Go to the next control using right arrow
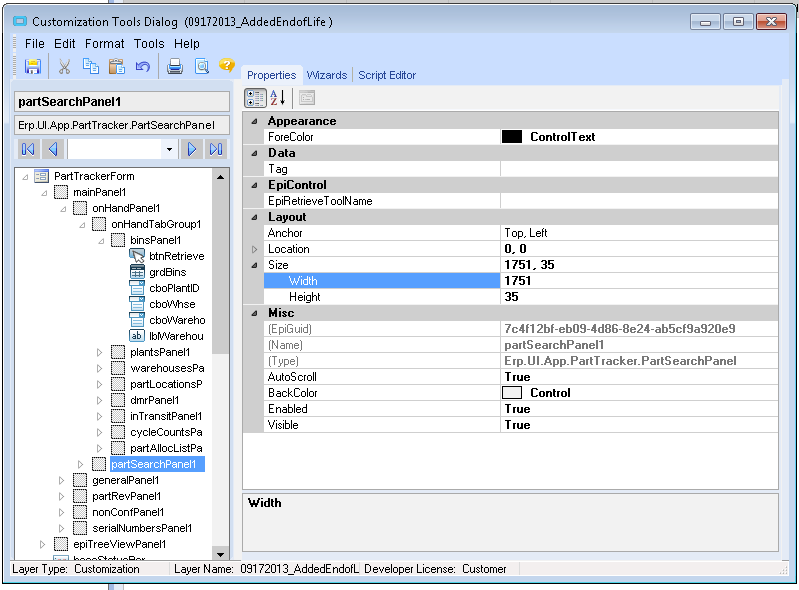This screenshot has width=799, height=590. [x=192, y=149]
